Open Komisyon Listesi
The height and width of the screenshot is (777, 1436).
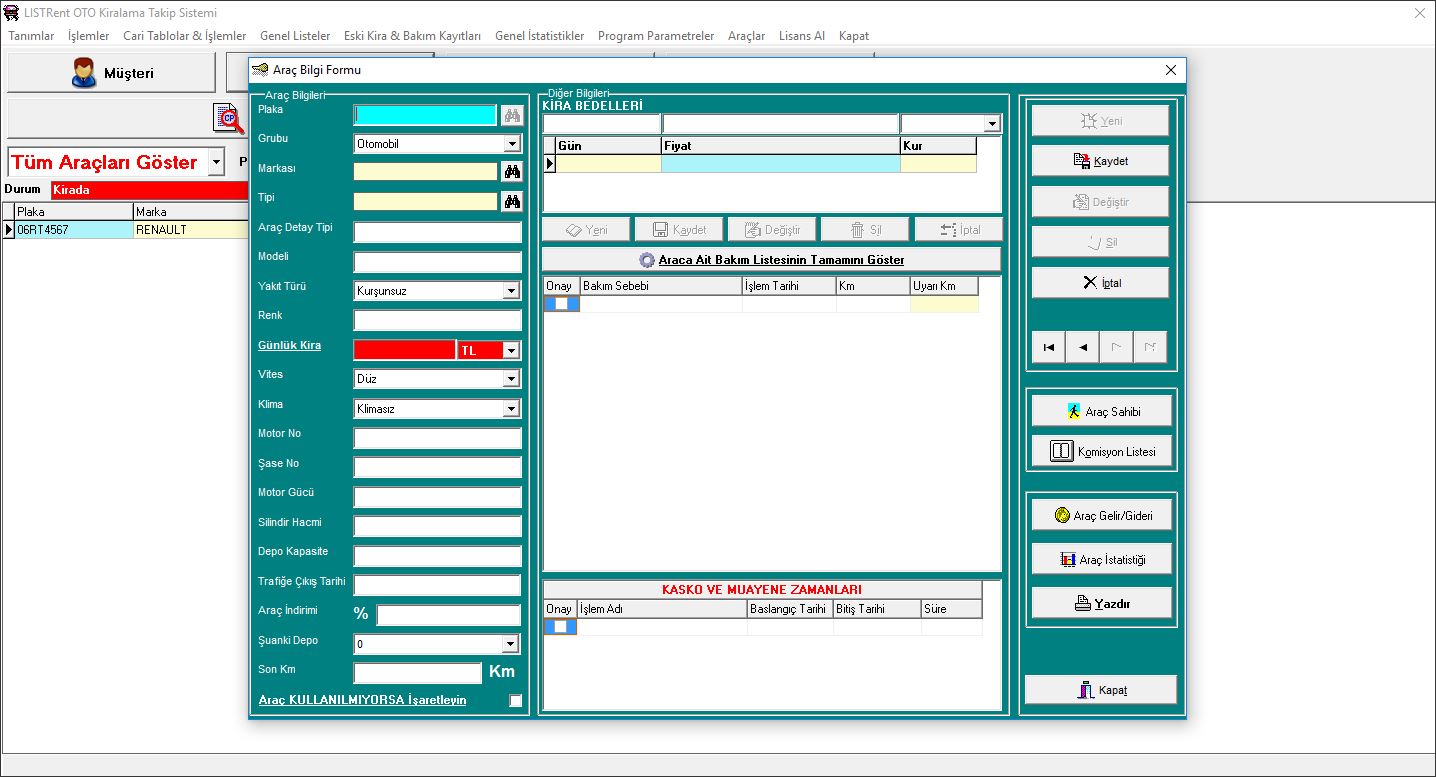(1102, 452)
